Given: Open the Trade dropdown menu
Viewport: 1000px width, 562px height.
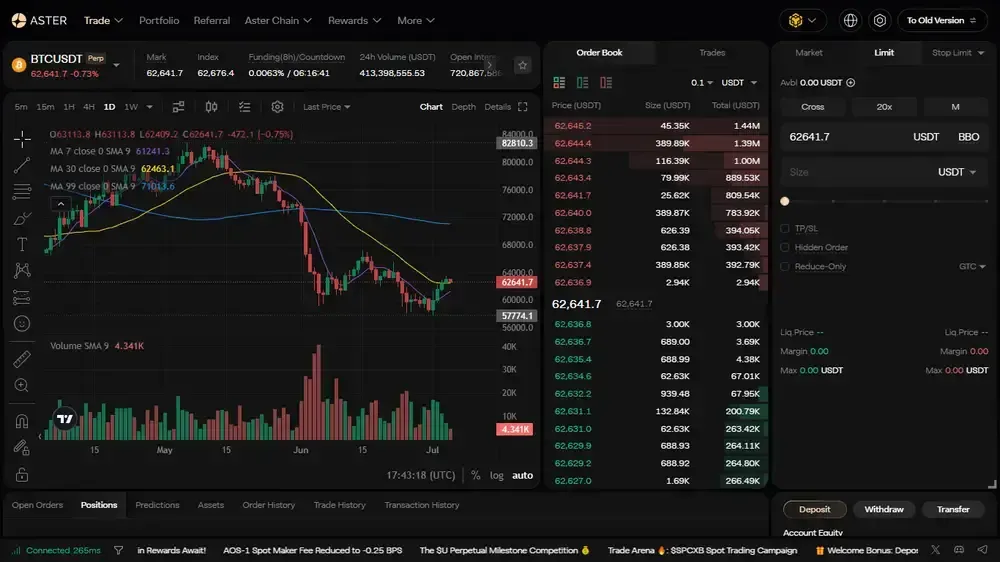Looking at the screenshot, I should coord(103,20).
